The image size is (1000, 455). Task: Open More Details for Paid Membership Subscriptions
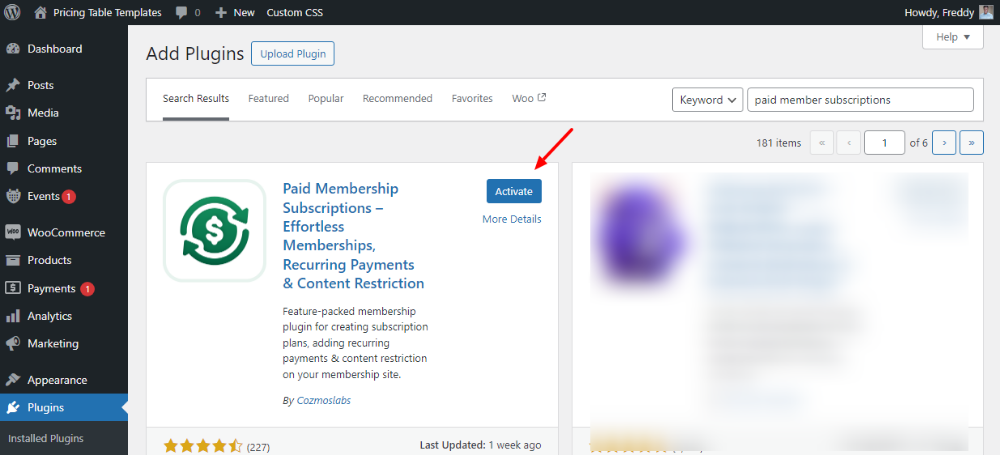512,219
